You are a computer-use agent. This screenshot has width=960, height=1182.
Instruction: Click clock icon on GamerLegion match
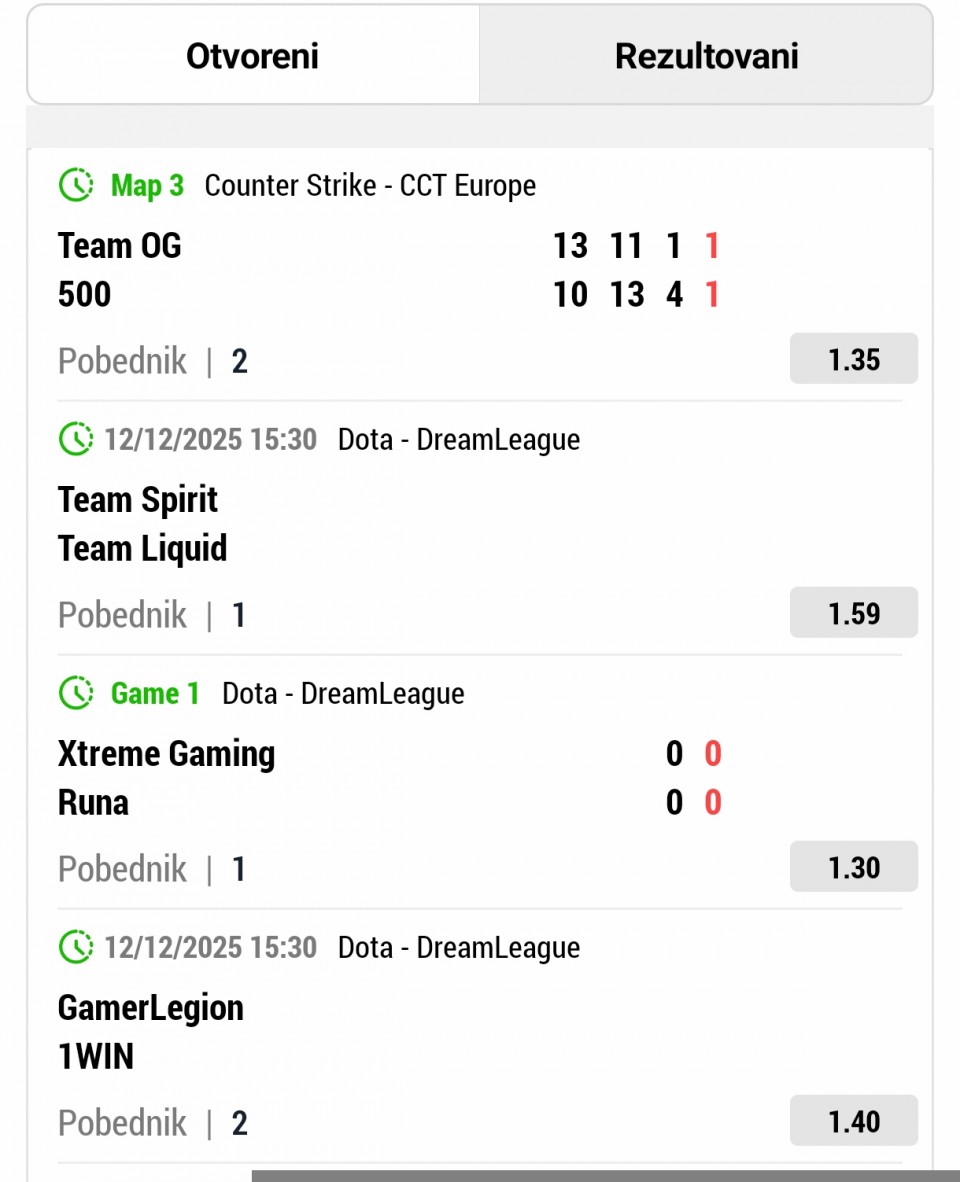click(x=76, y=948)
